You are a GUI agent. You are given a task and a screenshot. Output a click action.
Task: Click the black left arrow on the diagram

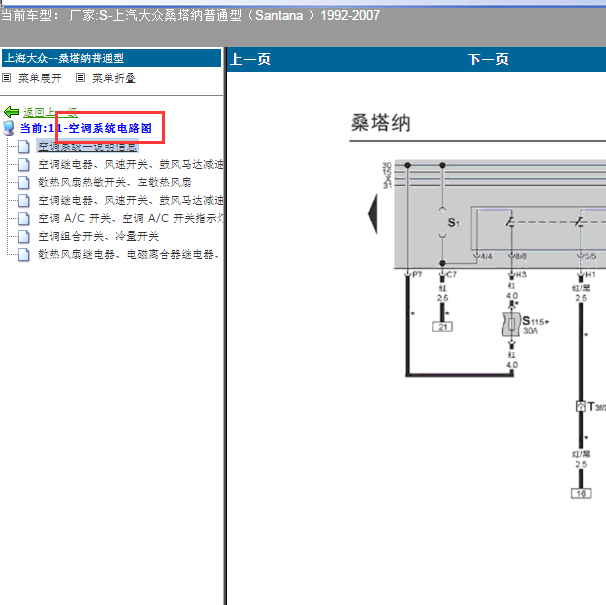click(373, 214)
